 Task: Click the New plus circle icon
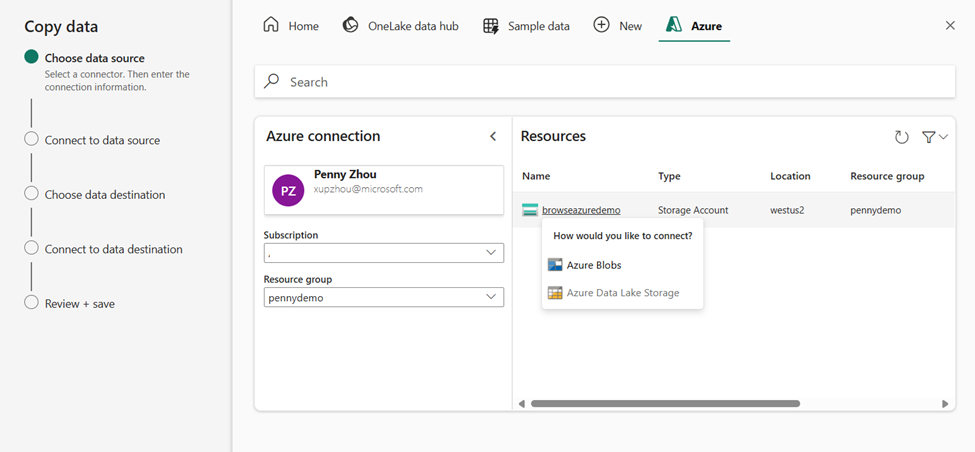601,25
